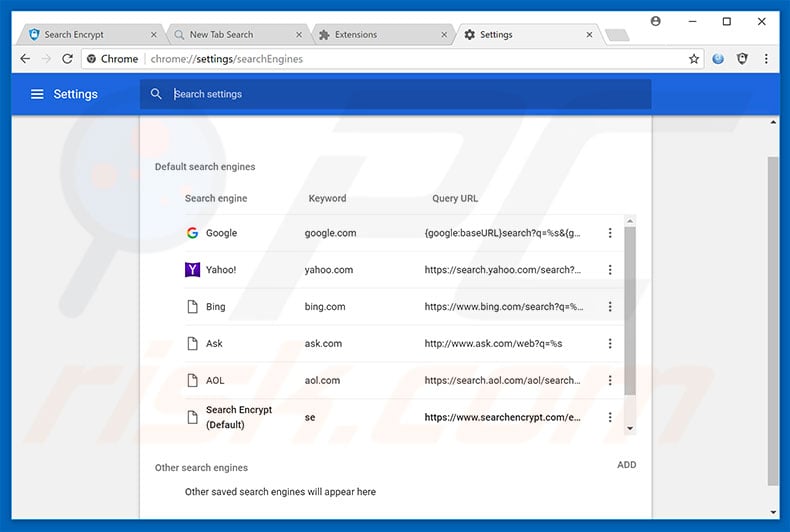Click the Yahoo! purple Y icon
The width and height of the screenshot is (790, 532).
[192, 270]
